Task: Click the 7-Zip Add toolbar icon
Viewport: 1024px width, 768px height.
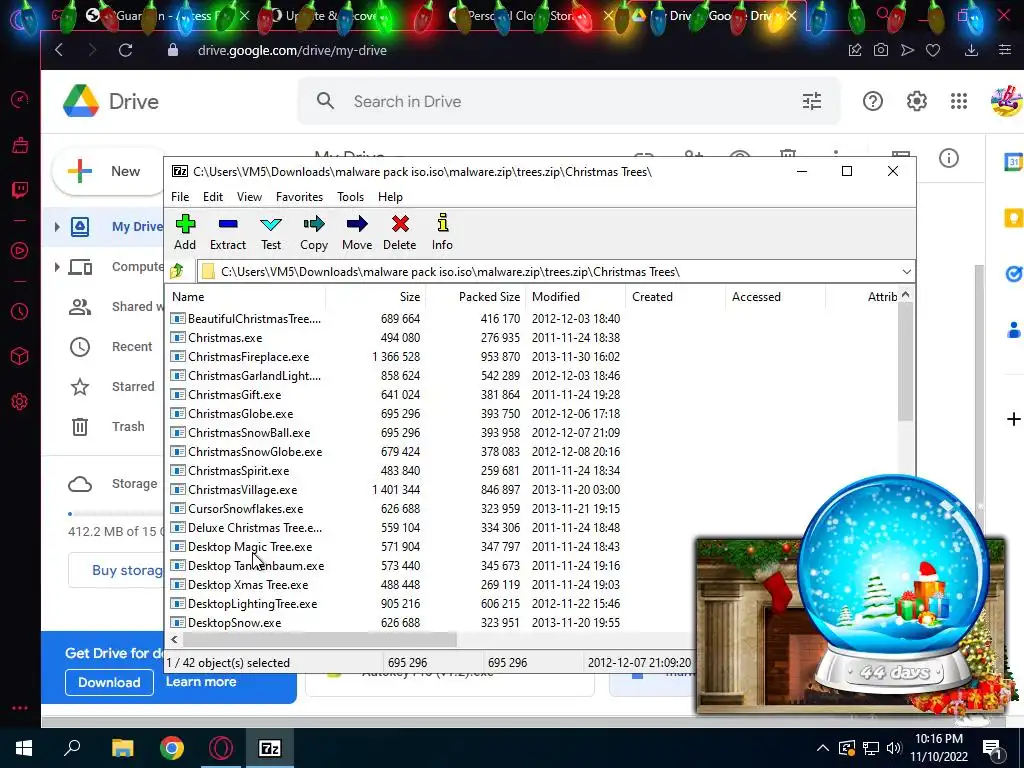Action: coord(185,225)
